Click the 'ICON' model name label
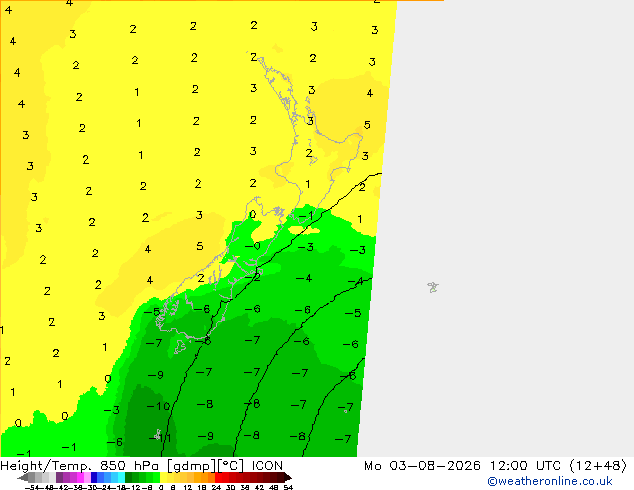Viewport: 634px width, 490px height. tap(267, 466)
